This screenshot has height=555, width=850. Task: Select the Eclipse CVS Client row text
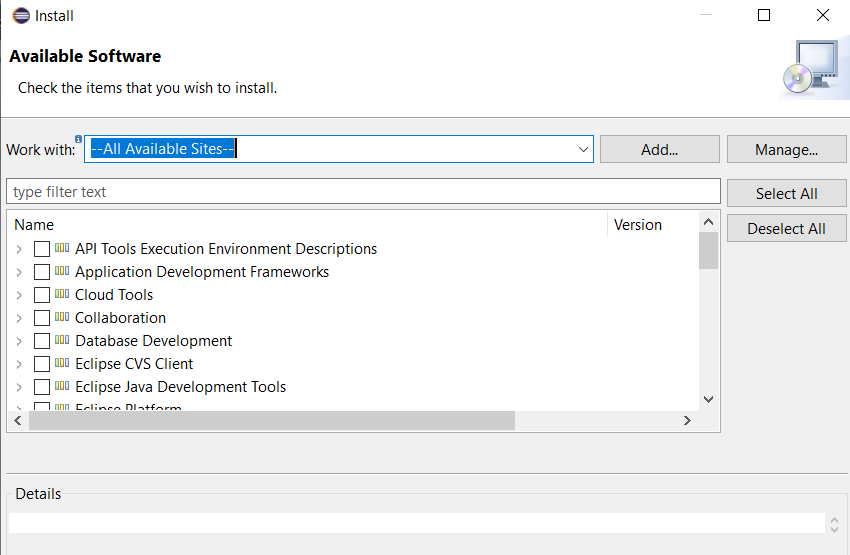pos(134,364)
